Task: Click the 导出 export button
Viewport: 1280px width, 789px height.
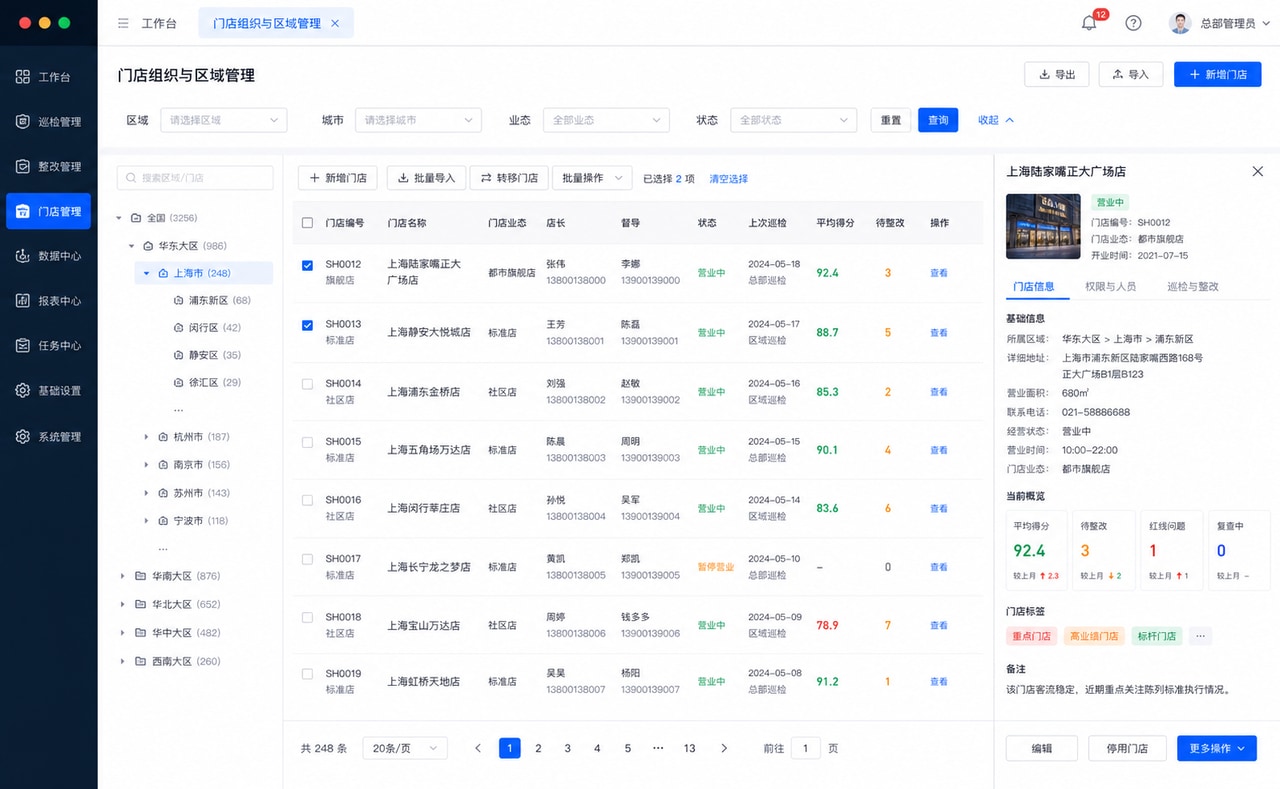Action: point(1057,74)
